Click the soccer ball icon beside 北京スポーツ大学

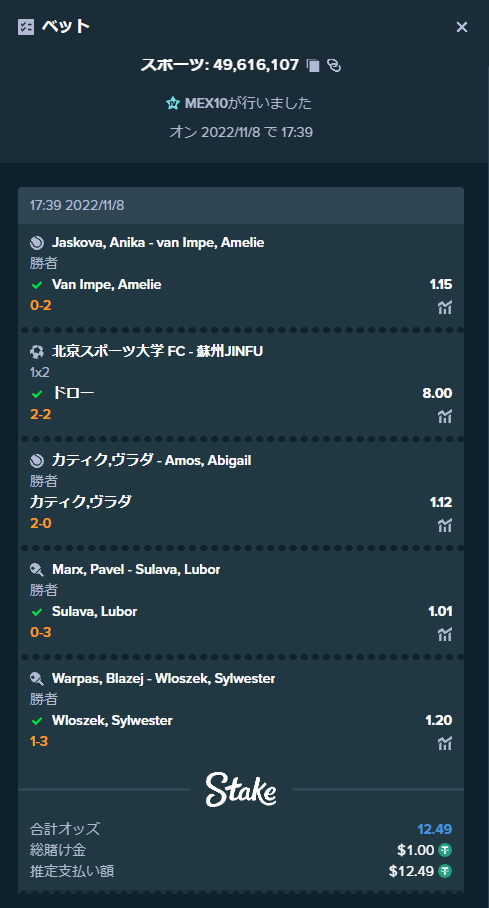tap(37, 352)
